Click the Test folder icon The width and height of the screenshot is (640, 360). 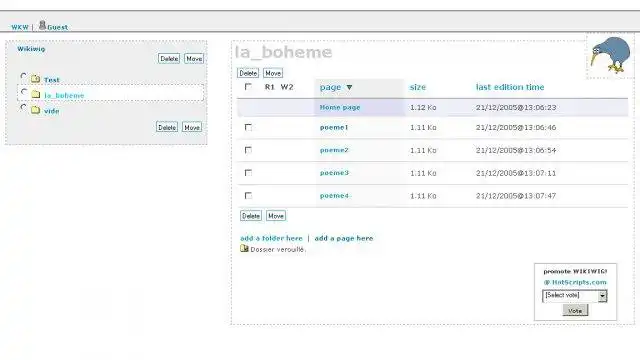coord(36,79)
